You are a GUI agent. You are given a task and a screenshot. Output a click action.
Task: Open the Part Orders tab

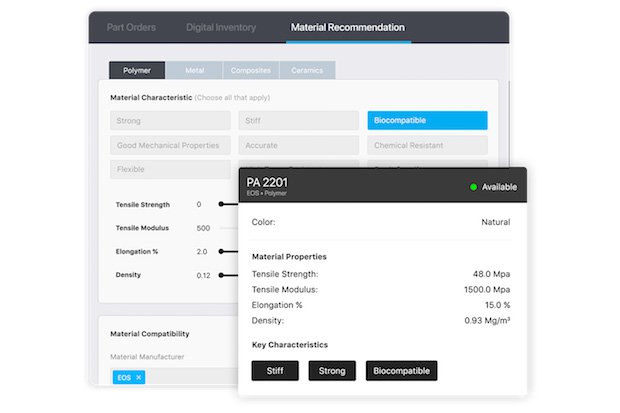[131, 27]
